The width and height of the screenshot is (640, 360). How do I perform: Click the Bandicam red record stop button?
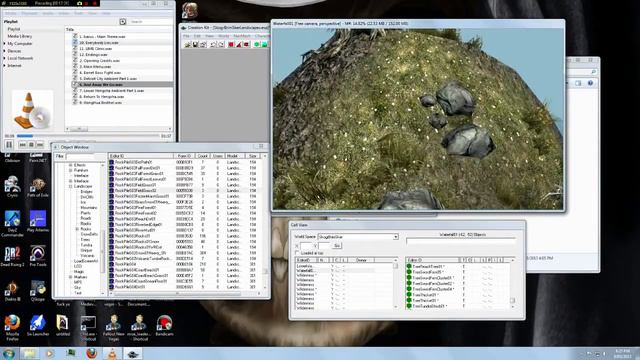(95, 3)
